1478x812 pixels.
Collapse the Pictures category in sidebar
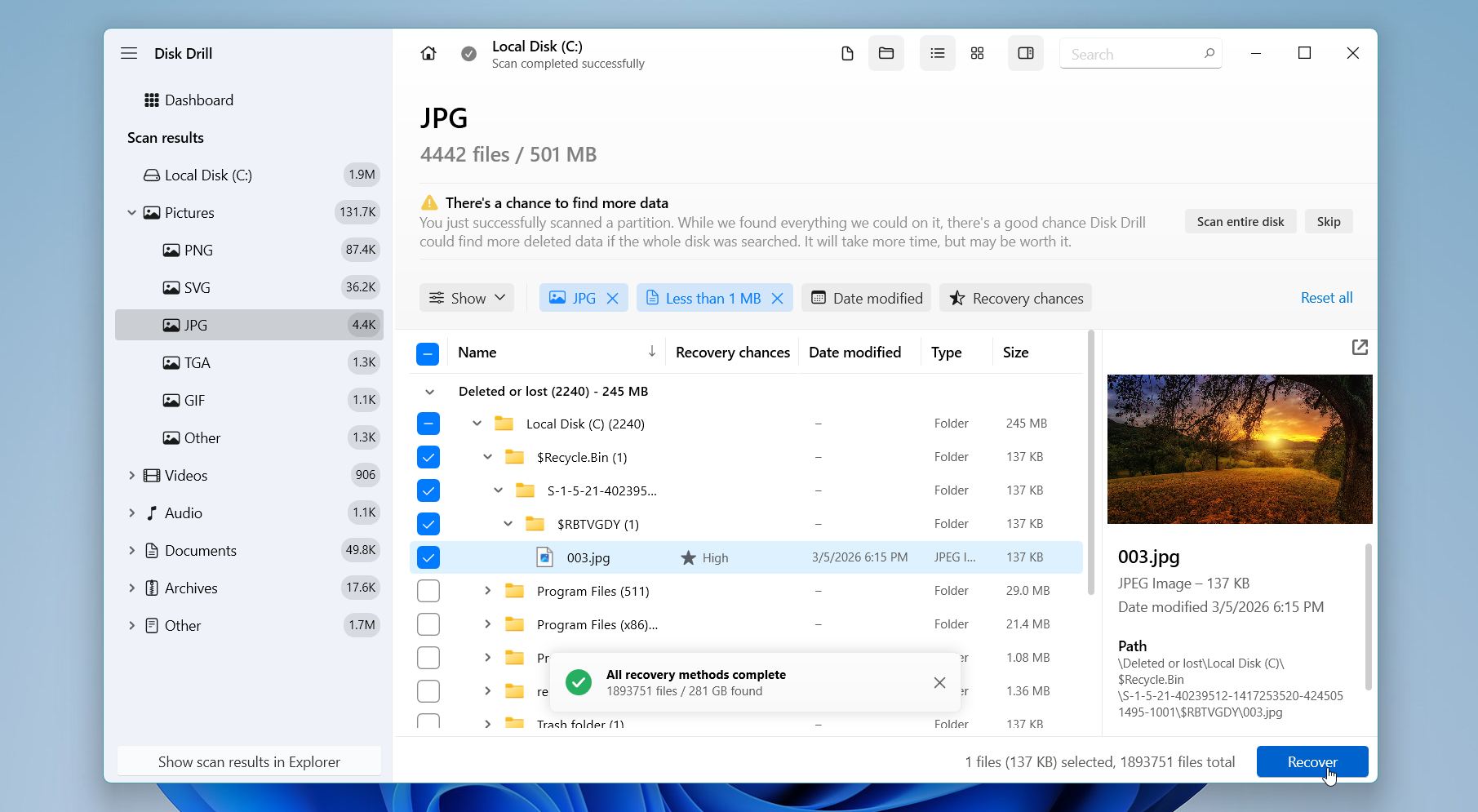(131, 213)
